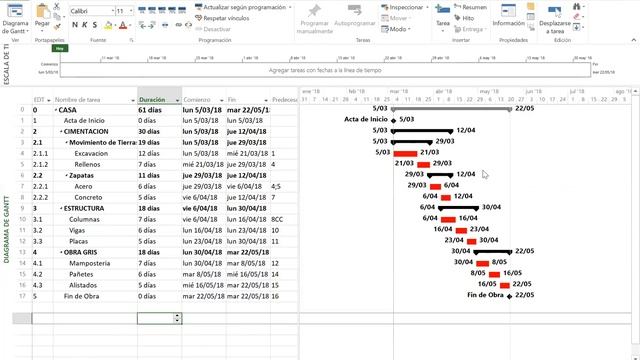This screenshot has height=360, width=640.
Task: Open the Fin column dropdown
Action: tap(266, 100)
